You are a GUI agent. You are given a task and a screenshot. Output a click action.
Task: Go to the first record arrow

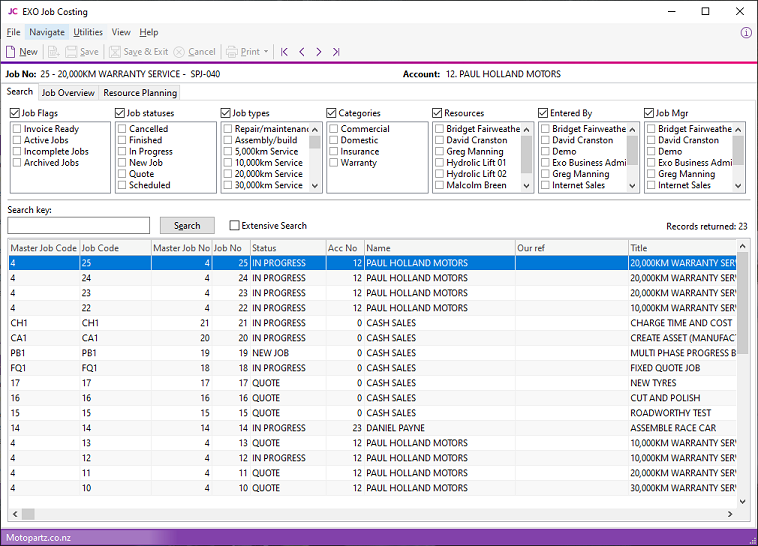coord(285,52)
